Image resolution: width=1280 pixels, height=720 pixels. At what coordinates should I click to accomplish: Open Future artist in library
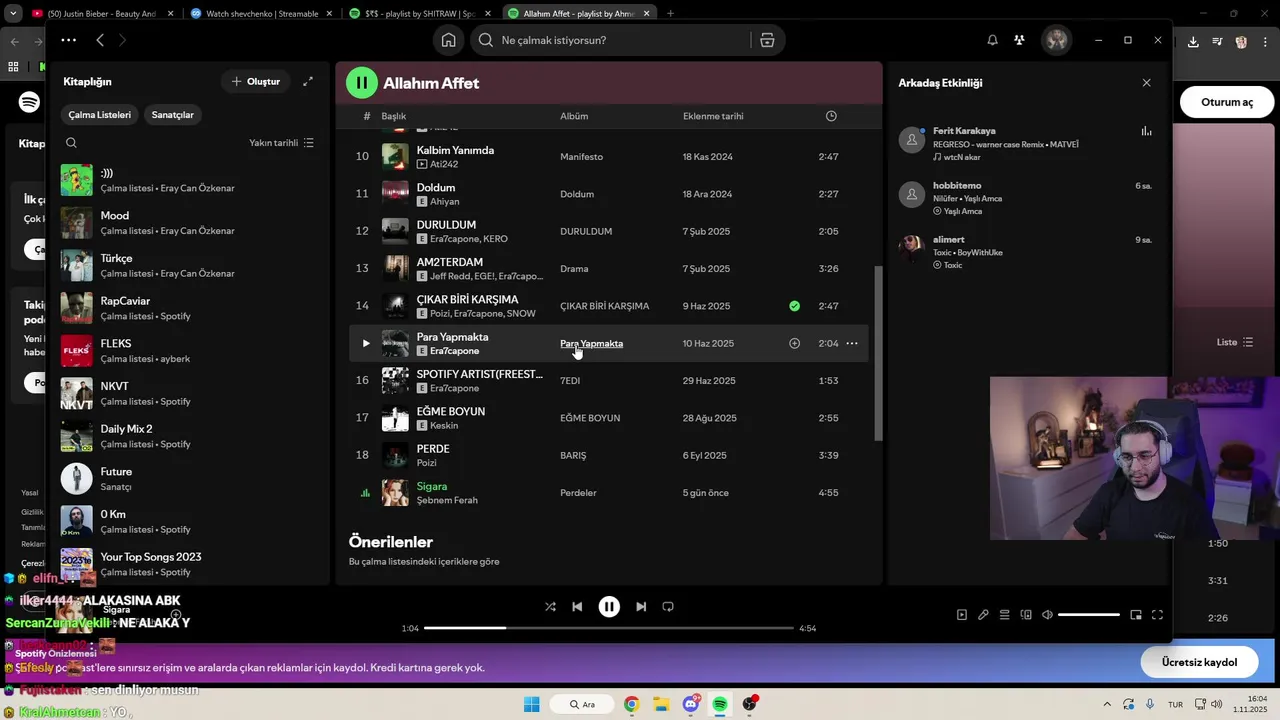[x=188, y=479]
